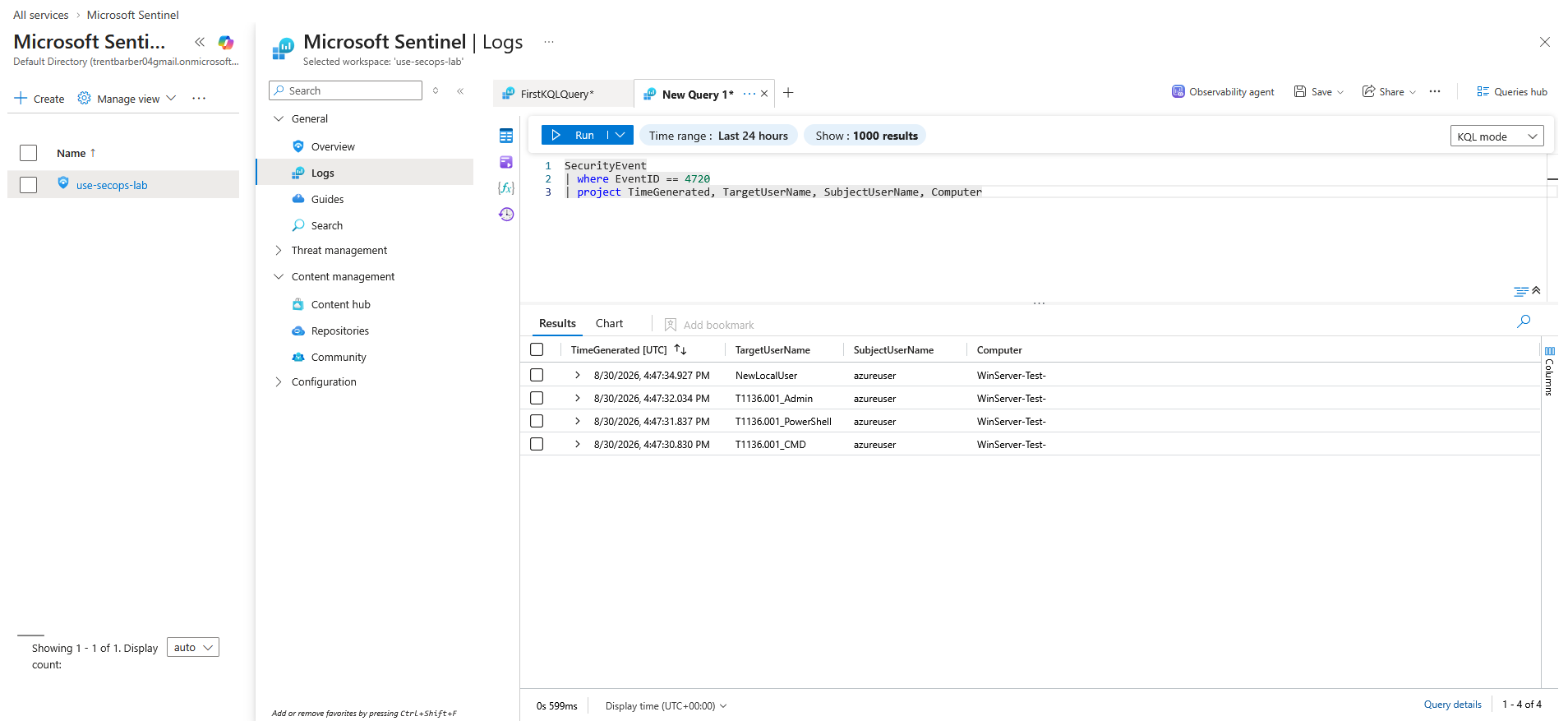1568x721 pixels.
Task: Click the Create plus button
Action: 39,99
